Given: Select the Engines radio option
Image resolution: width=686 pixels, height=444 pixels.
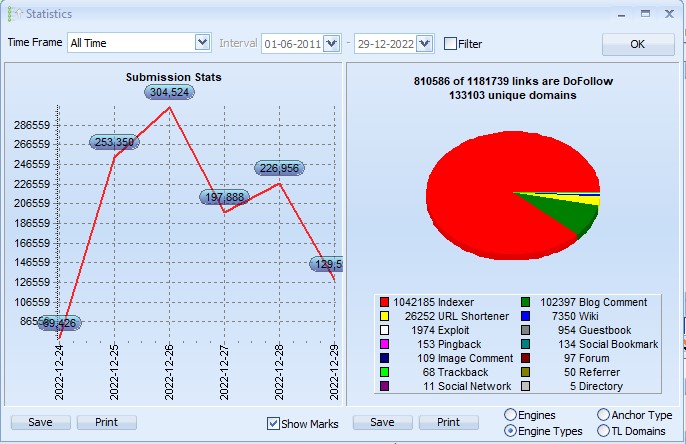Looking at the screenshot, I should [x=510, y=415].
